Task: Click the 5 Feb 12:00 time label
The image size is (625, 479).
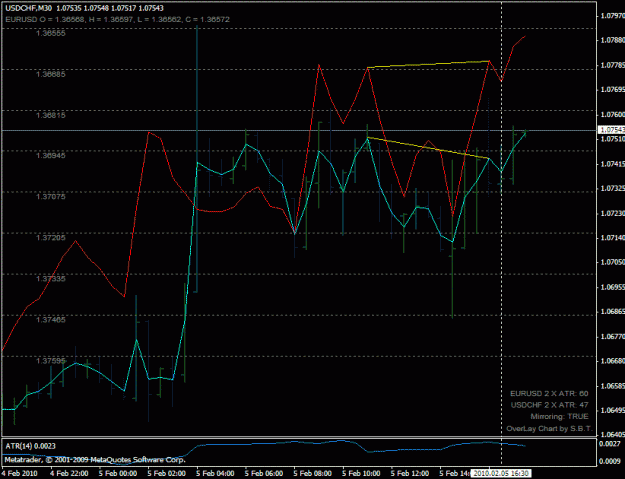Action: (410, 473)
